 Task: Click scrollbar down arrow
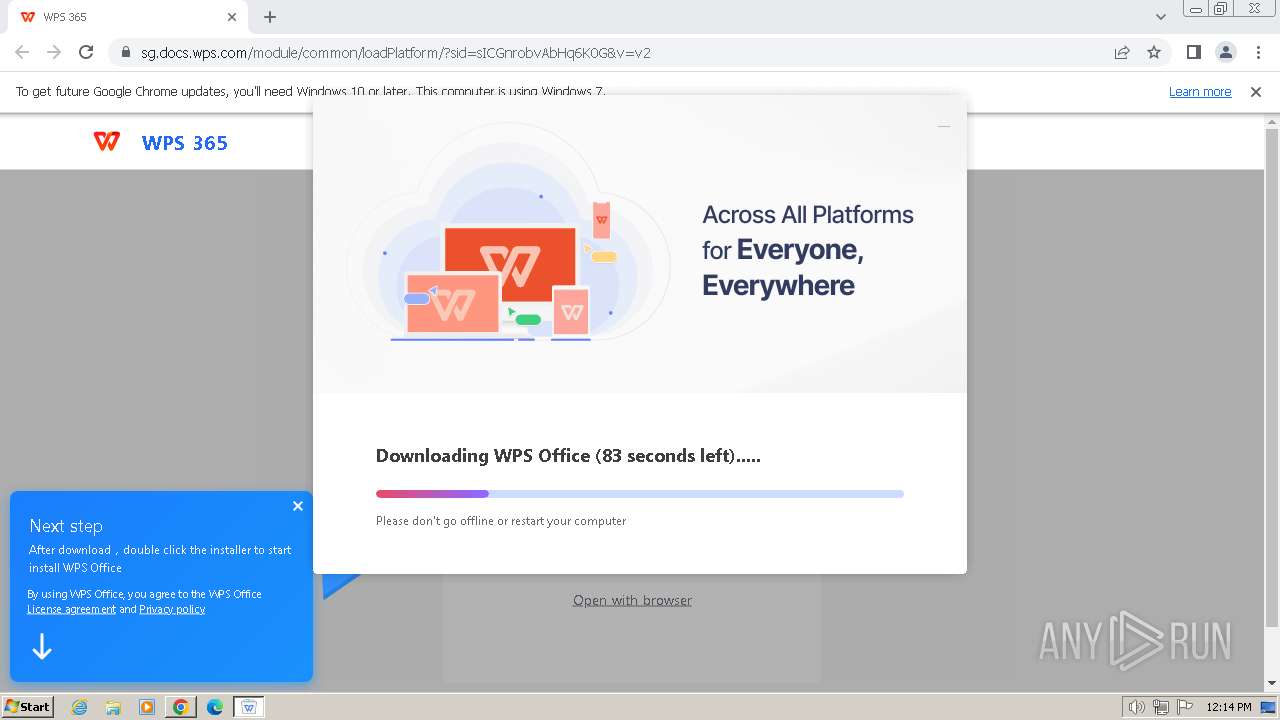click(1272, 684)
